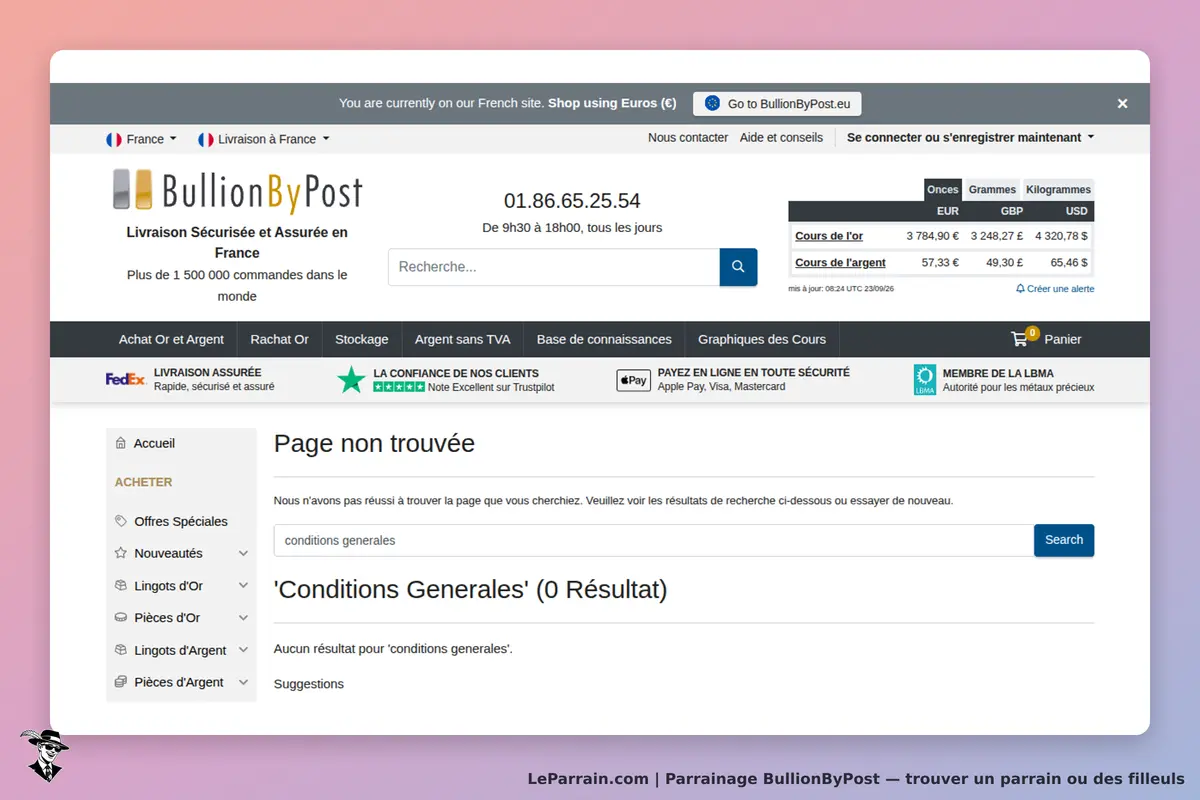Click the Suggestions text
This screenshot has width=1200, height=800.
[x=309, y=684]
